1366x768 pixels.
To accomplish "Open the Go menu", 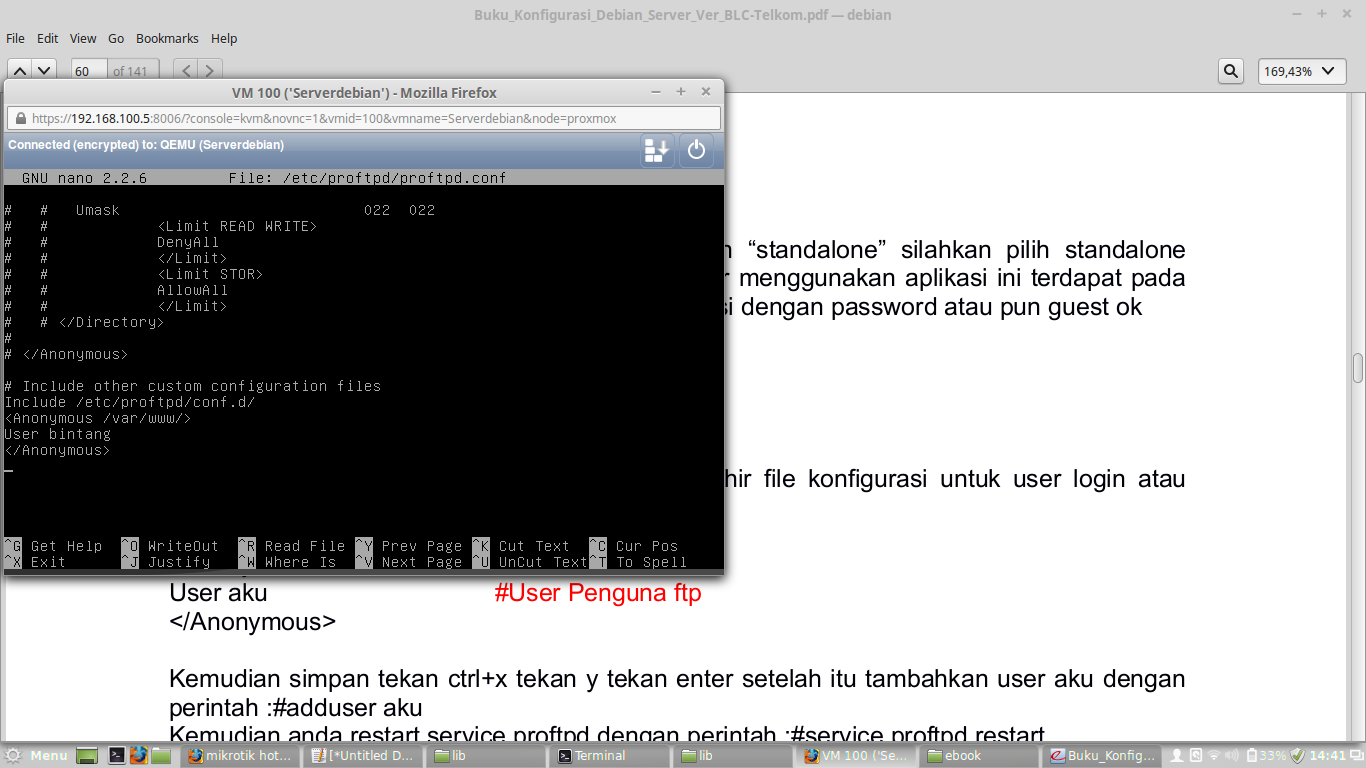I will (116, 38).
